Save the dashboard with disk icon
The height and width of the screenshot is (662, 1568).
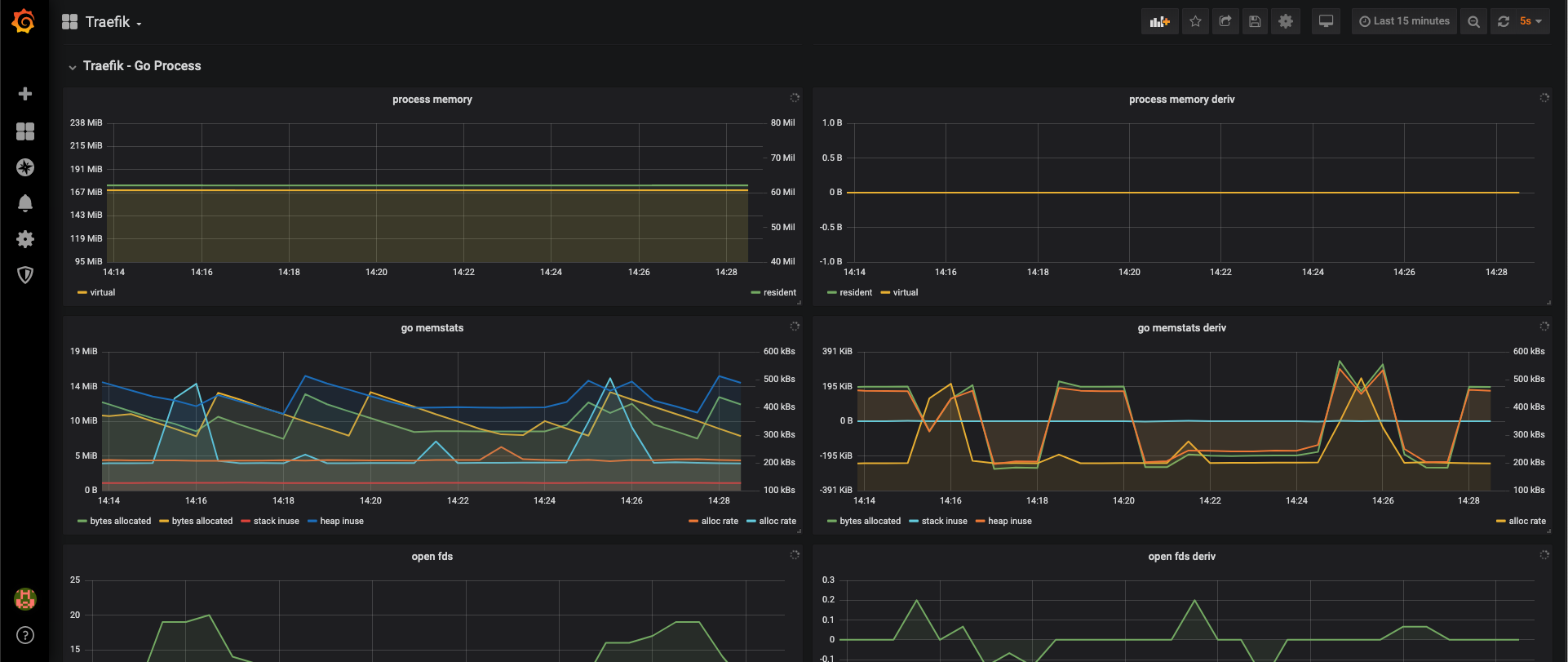1255,21
